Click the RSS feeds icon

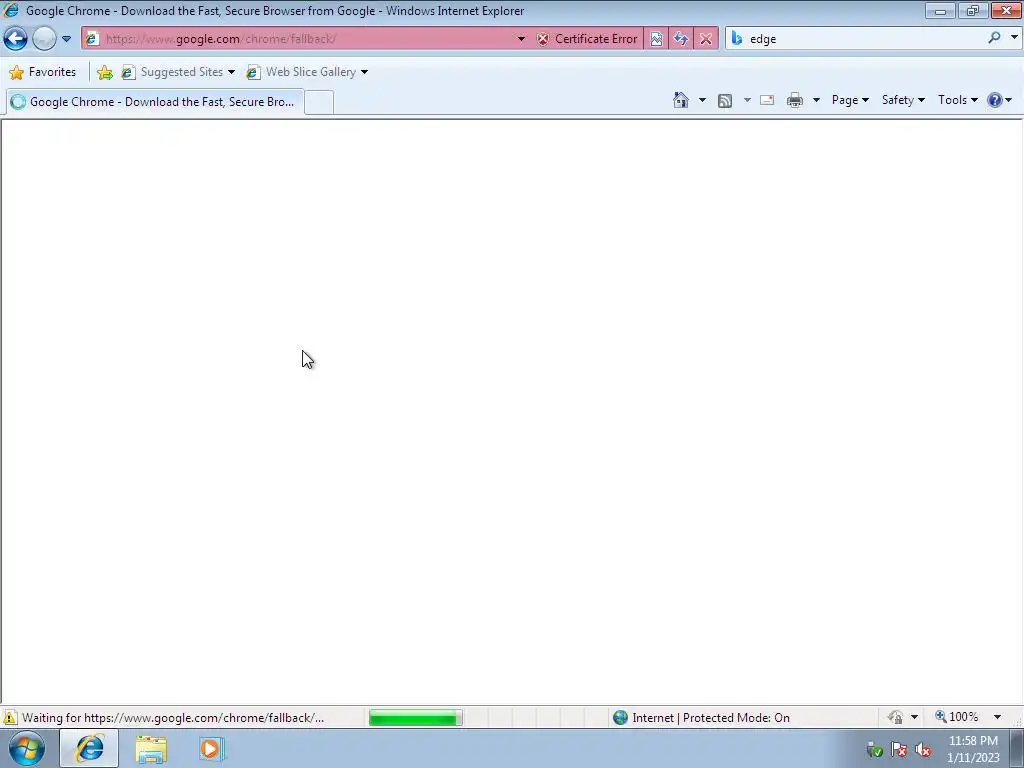pyautogui.click(x=725, y=100)
